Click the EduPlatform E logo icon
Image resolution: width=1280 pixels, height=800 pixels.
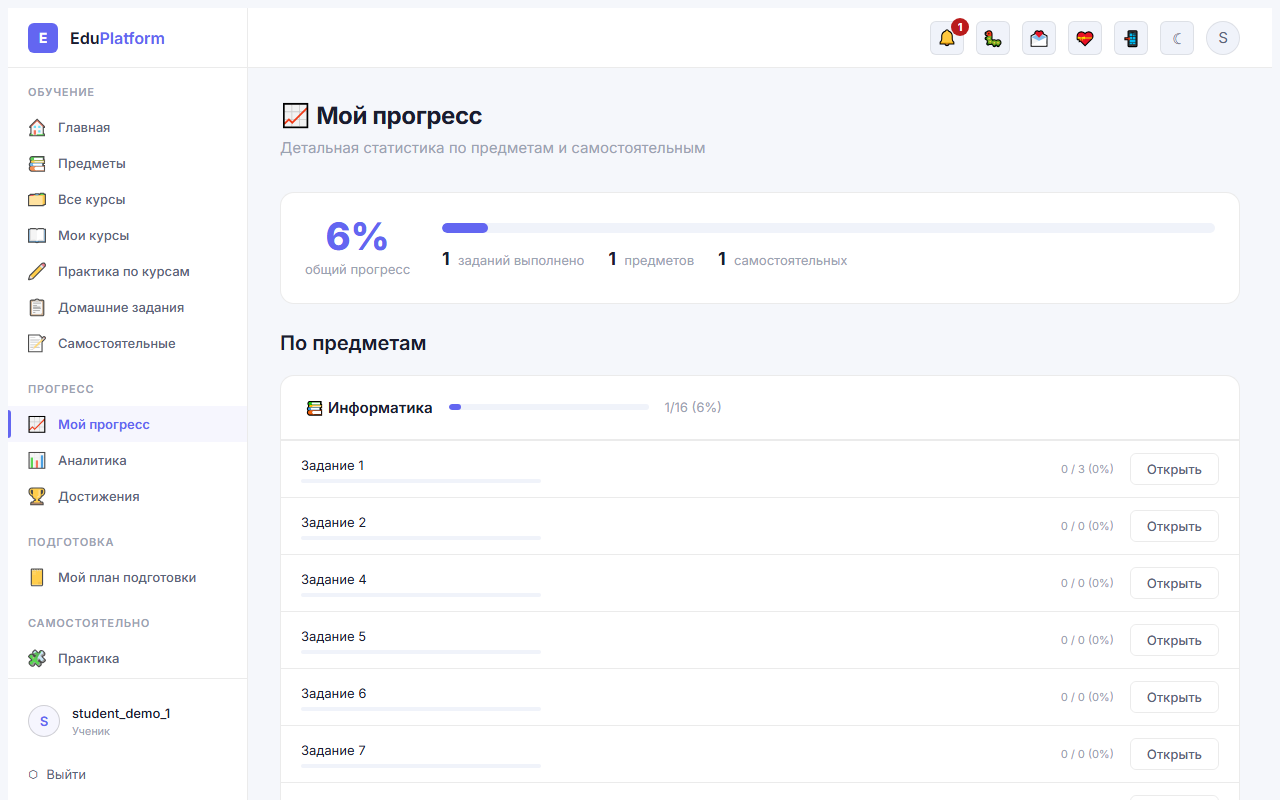click(43, 38)
